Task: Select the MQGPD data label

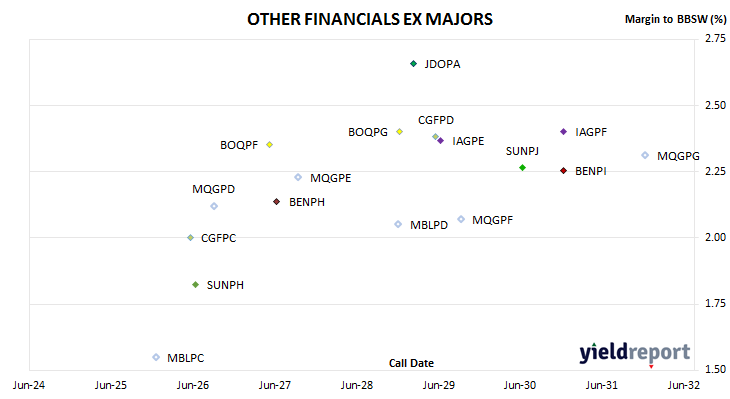Action: 214,189
